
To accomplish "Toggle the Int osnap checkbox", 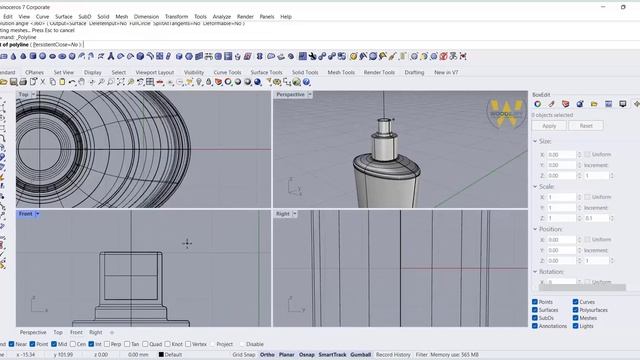I will tap(91, 344).
